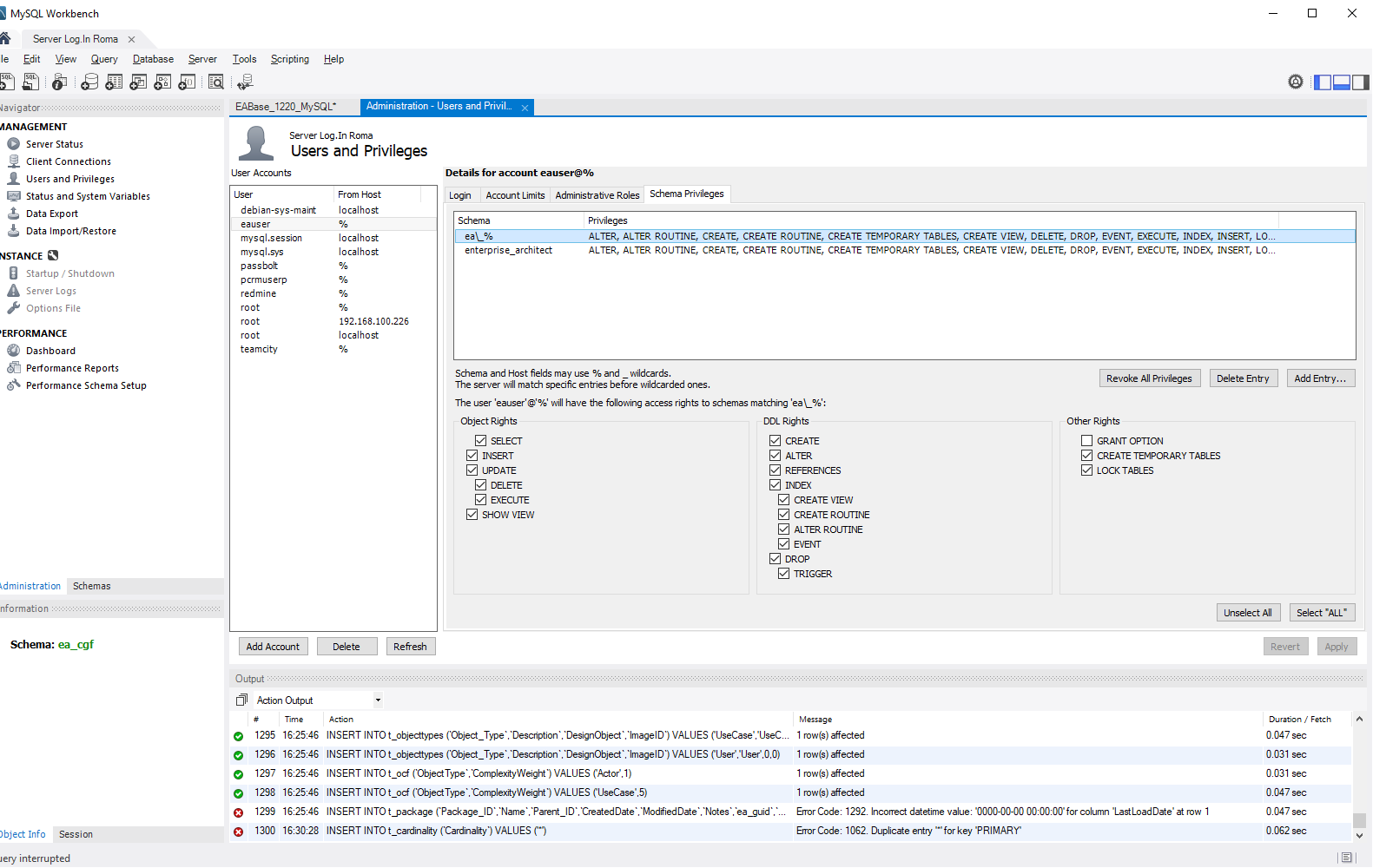Go to the Workbench home screen icon
This screenshot has width=1373, height=868.
point(5,38)
